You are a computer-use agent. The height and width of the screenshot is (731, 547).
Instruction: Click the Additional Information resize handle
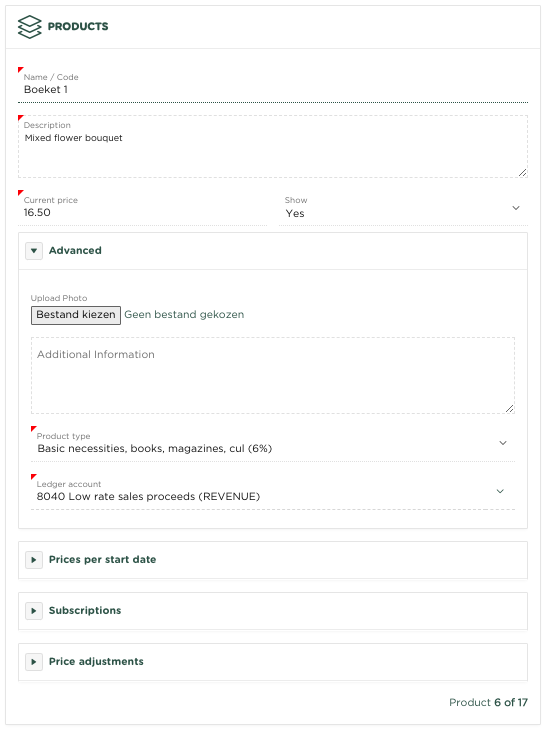510,409
